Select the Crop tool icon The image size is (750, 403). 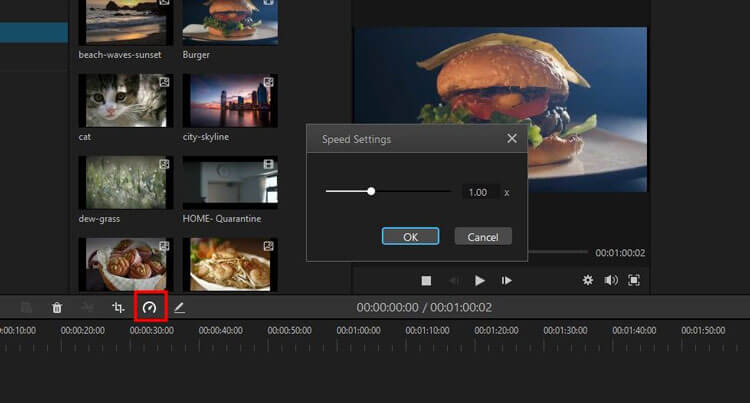point(119,308)
